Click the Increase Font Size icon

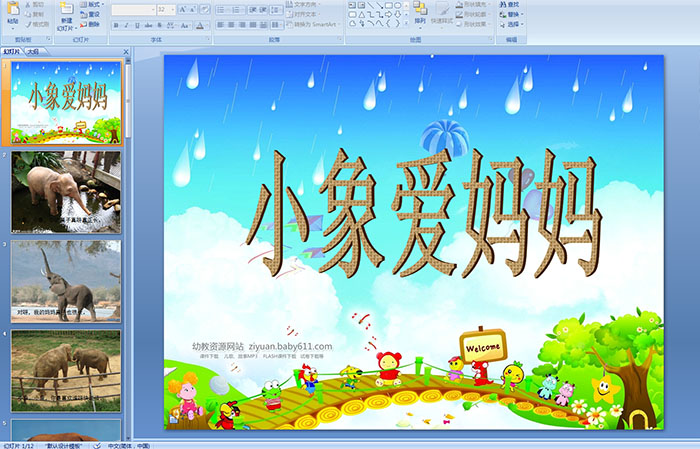pos(183,9)
